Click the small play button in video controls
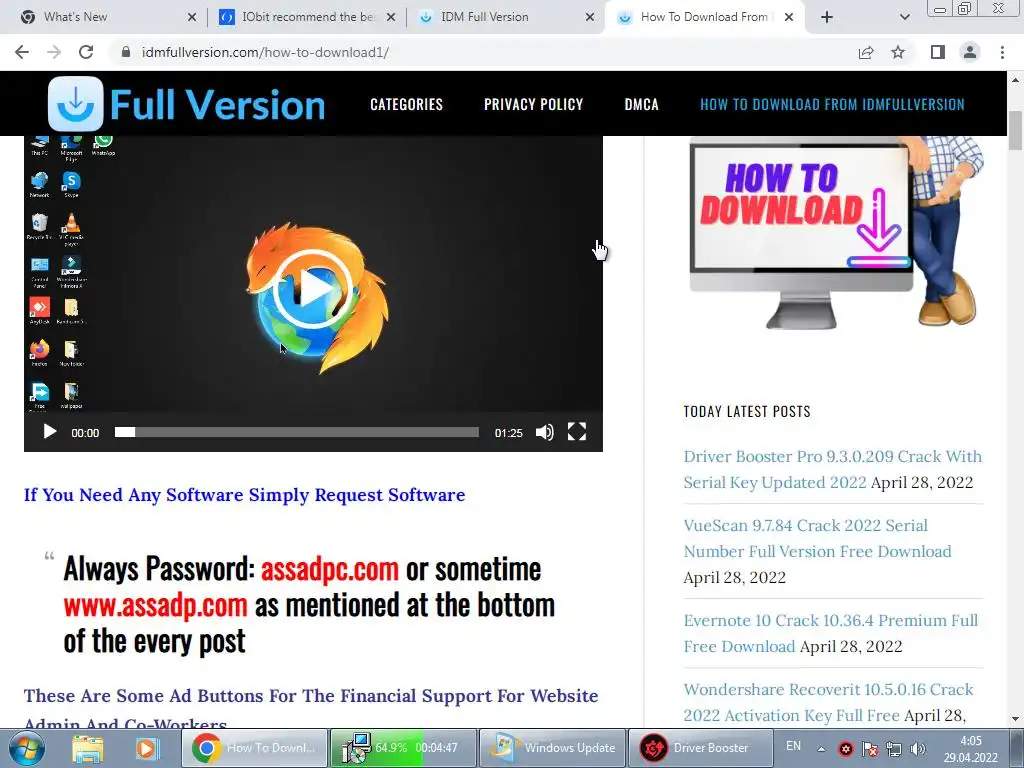This screenshot has width=1024, height=768. 50,432
